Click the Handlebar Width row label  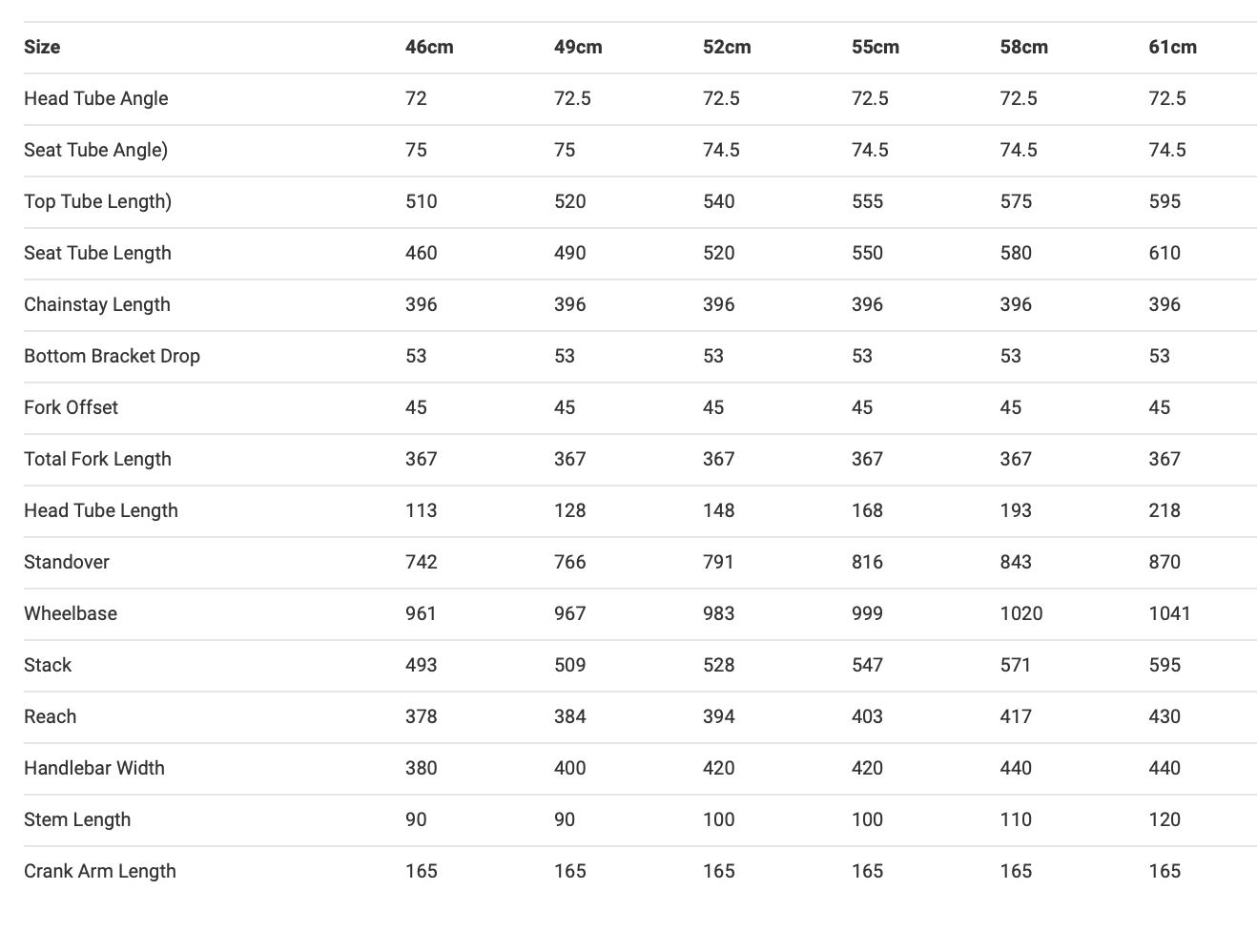93,769
